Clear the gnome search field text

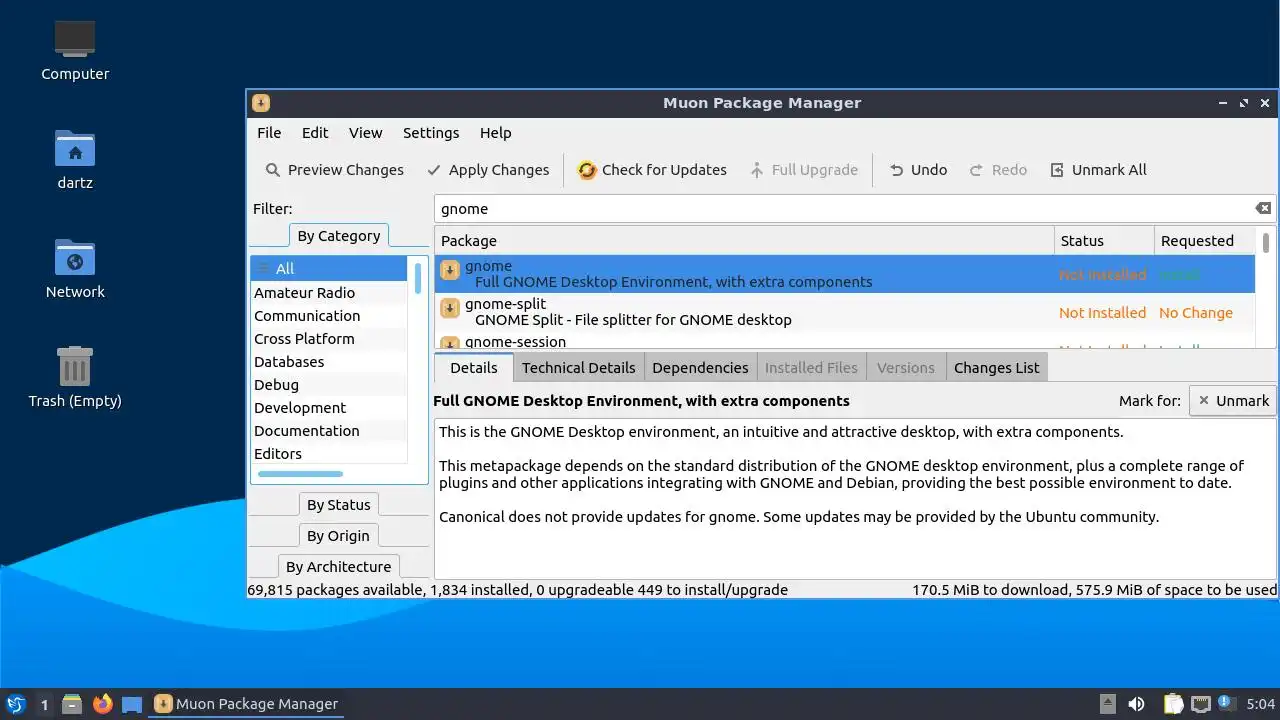point(1263,208)
